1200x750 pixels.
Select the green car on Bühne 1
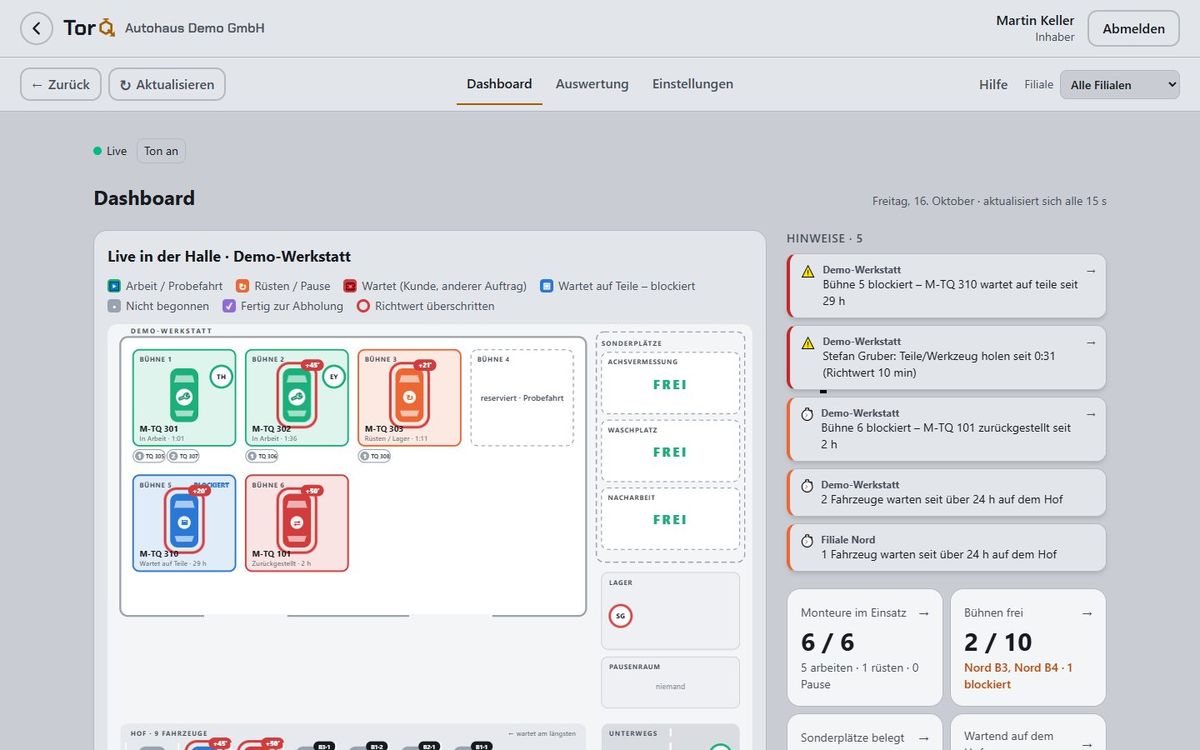click(184, 395)
